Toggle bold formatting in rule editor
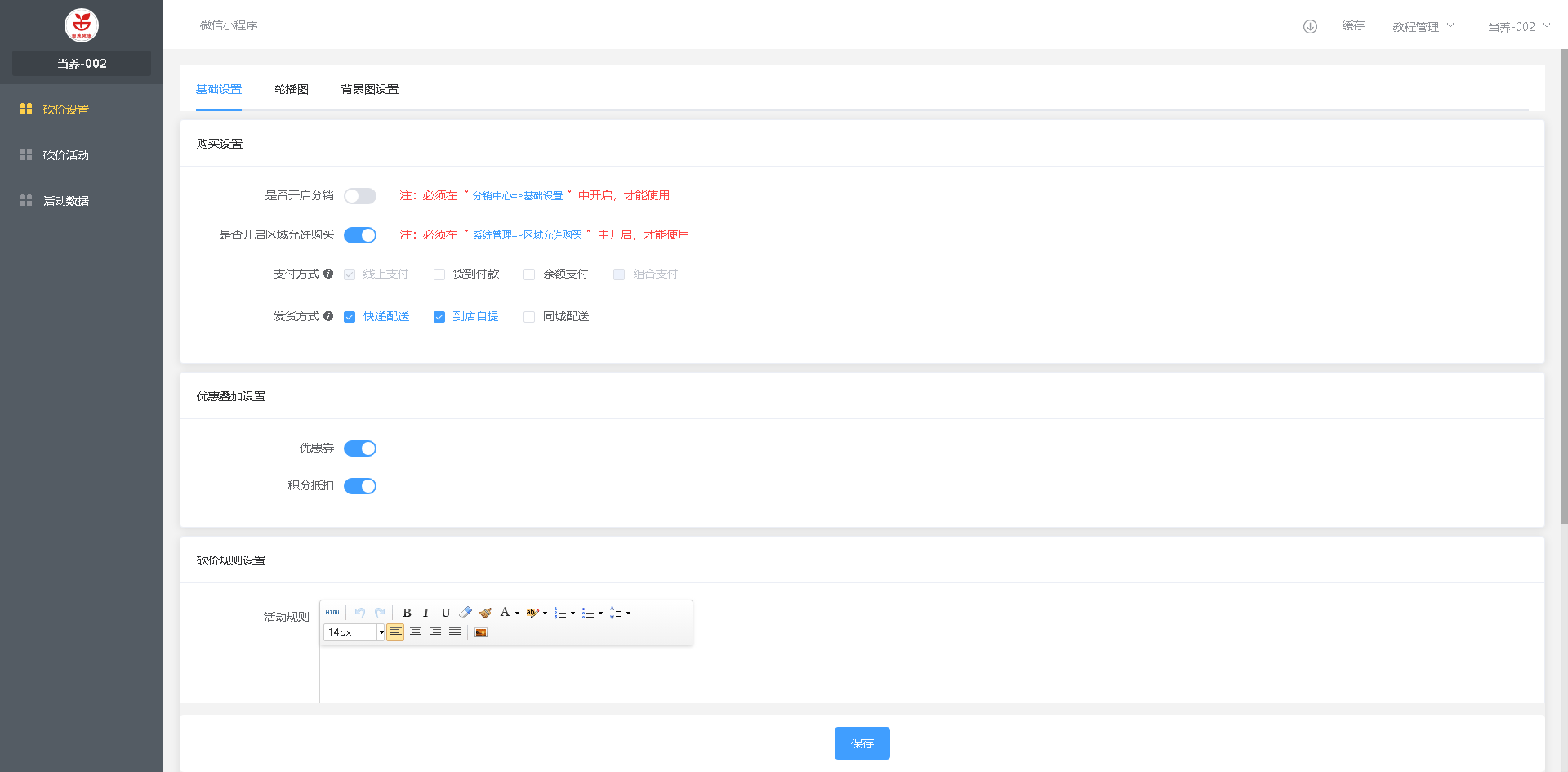 [x=407, y=613]
